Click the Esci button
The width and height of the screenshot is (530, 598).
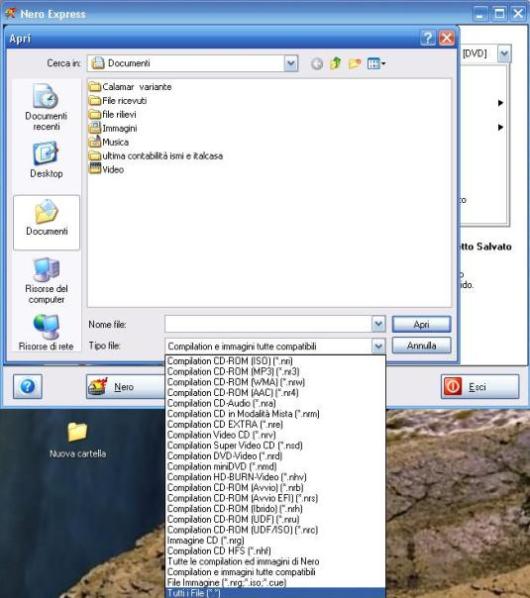[x=480, y=387]
